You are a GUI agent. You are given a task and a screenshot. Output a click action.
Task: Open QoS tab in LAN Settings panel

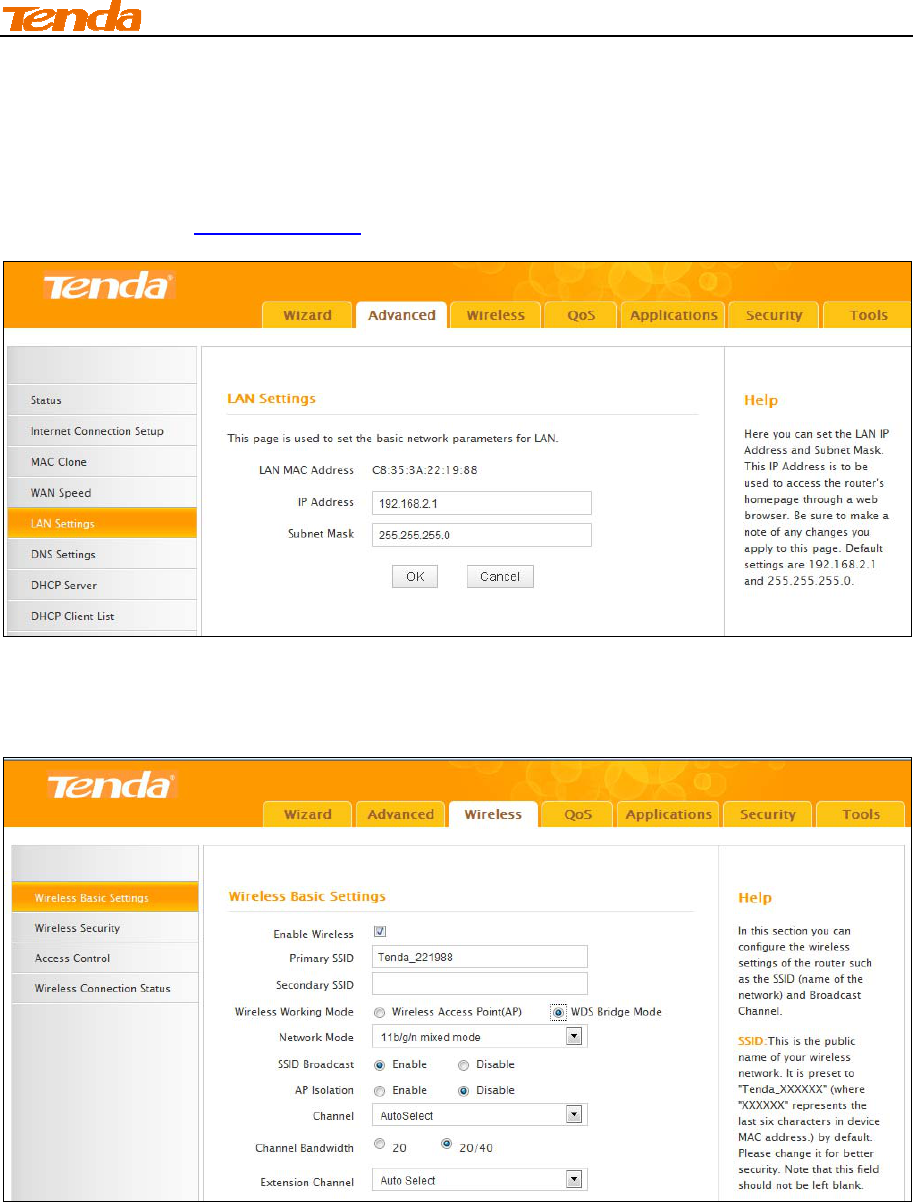coord(579,315)
